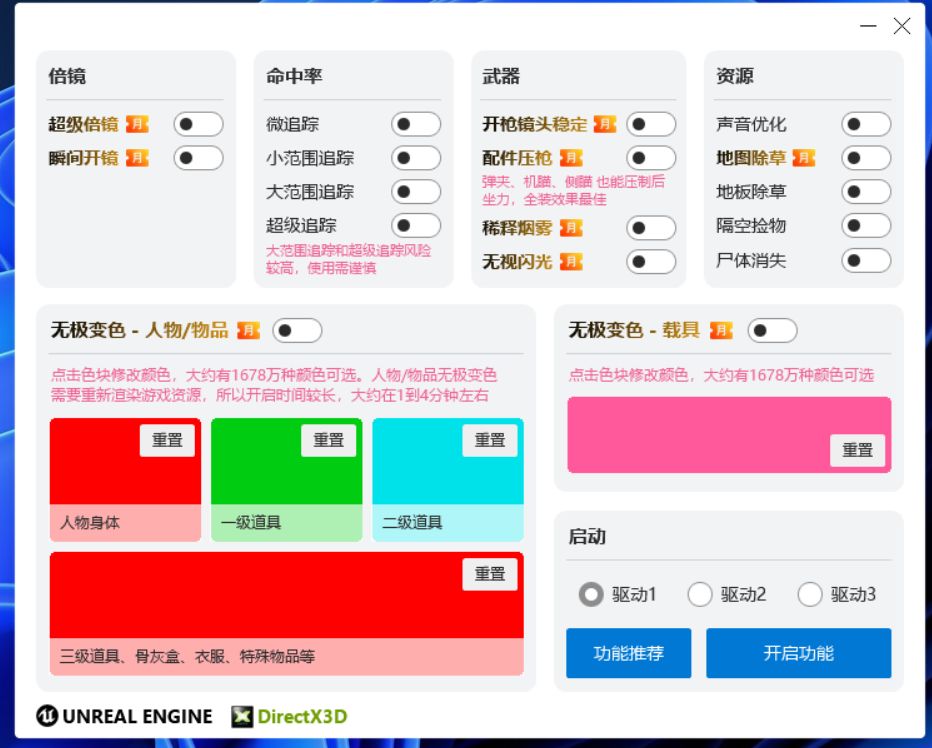Click the 声音优化 label text
This screenshot has width=932, height=748.
click(x=751, y=124)
